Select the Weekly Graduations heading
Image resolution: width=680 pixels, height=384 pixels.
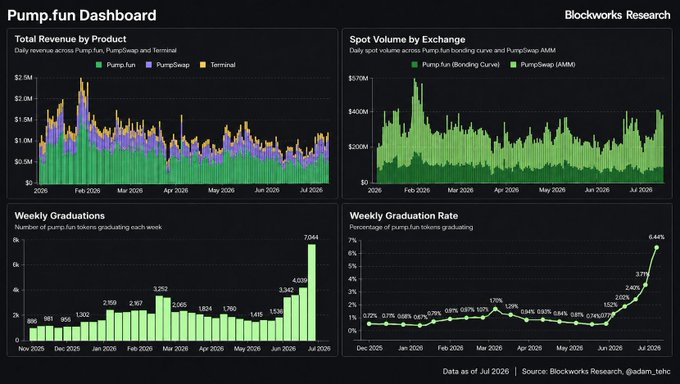pos(59,216)
